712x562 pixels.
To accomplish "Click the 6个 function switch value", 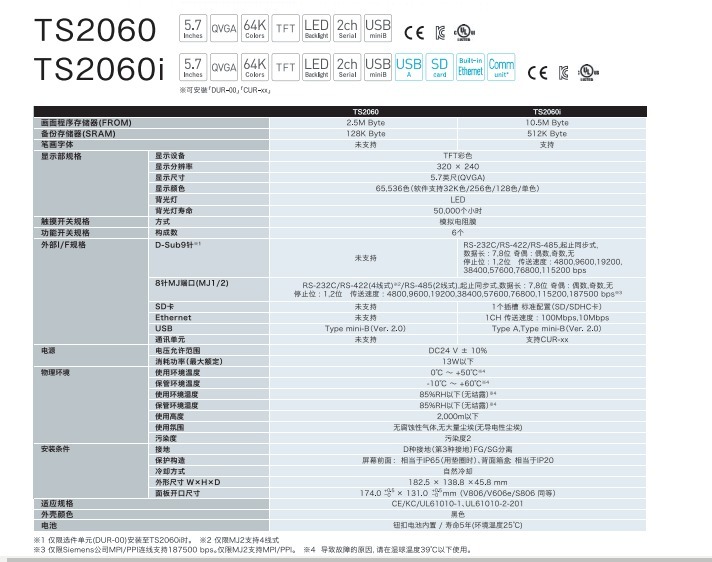I will tap(458, 232).
